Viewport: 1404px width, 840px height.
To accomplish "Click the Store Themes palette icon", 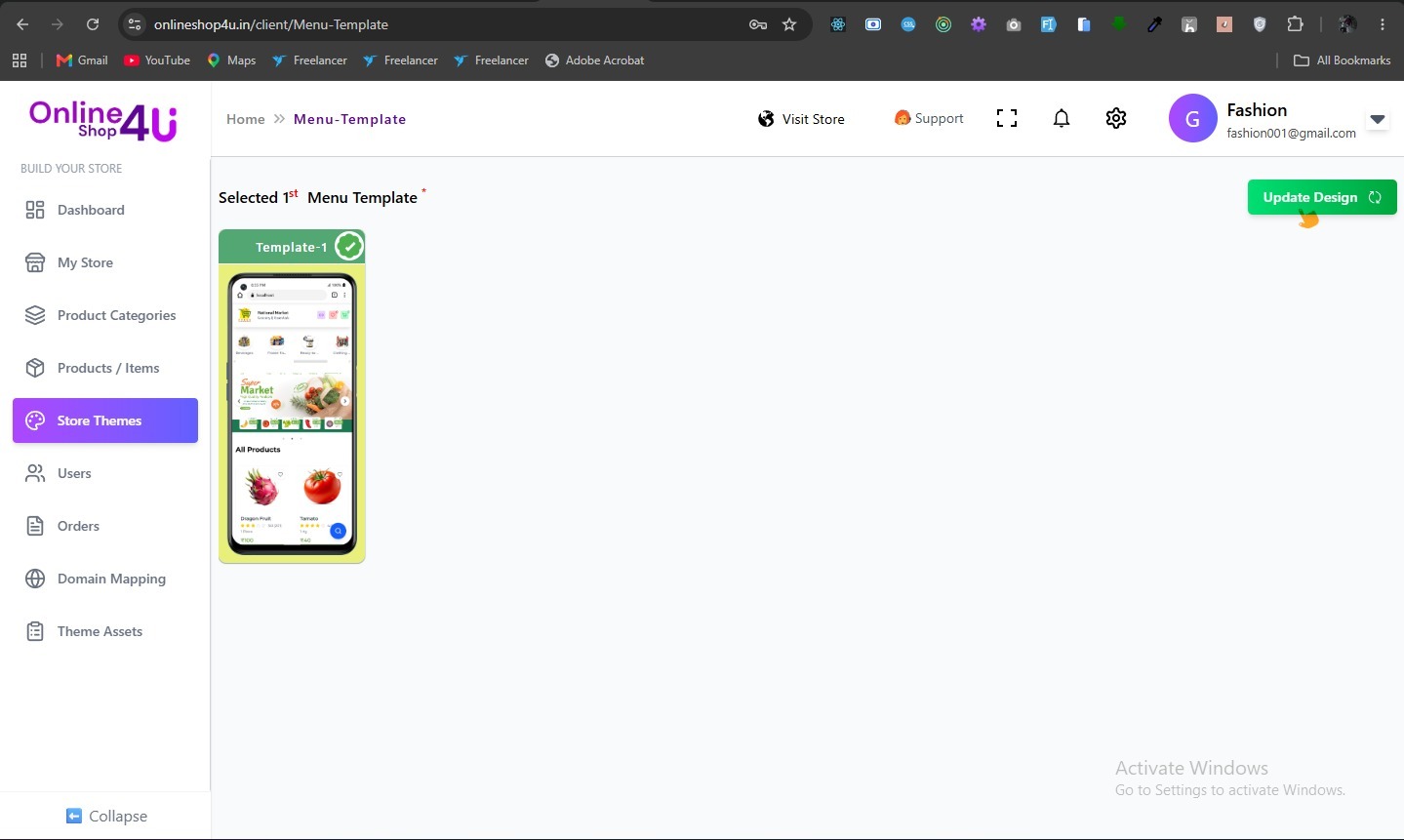I will 35,420.
